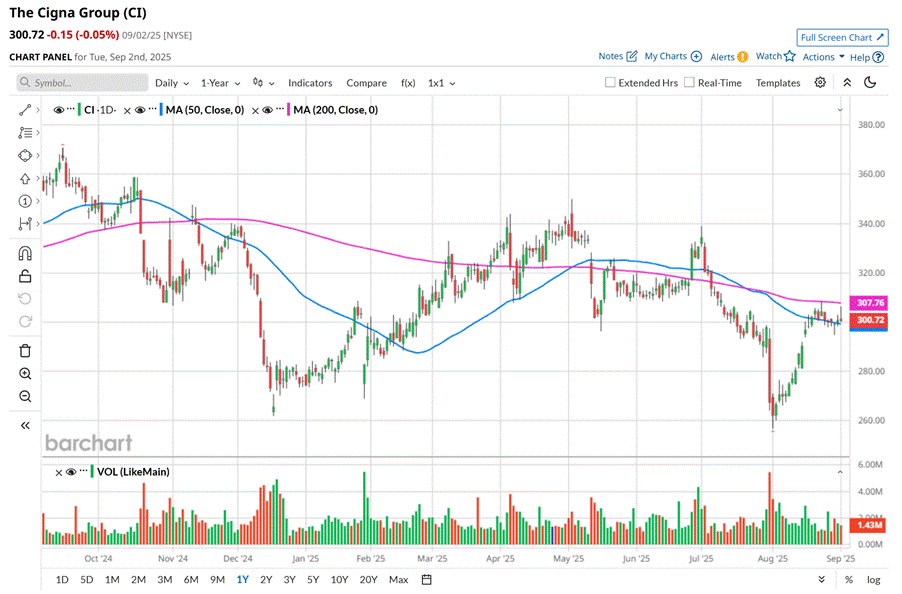This screenshot has width=902, height=594.
Task: Open the 1x1 grid layout dropdown
Action: coord(441,83)
